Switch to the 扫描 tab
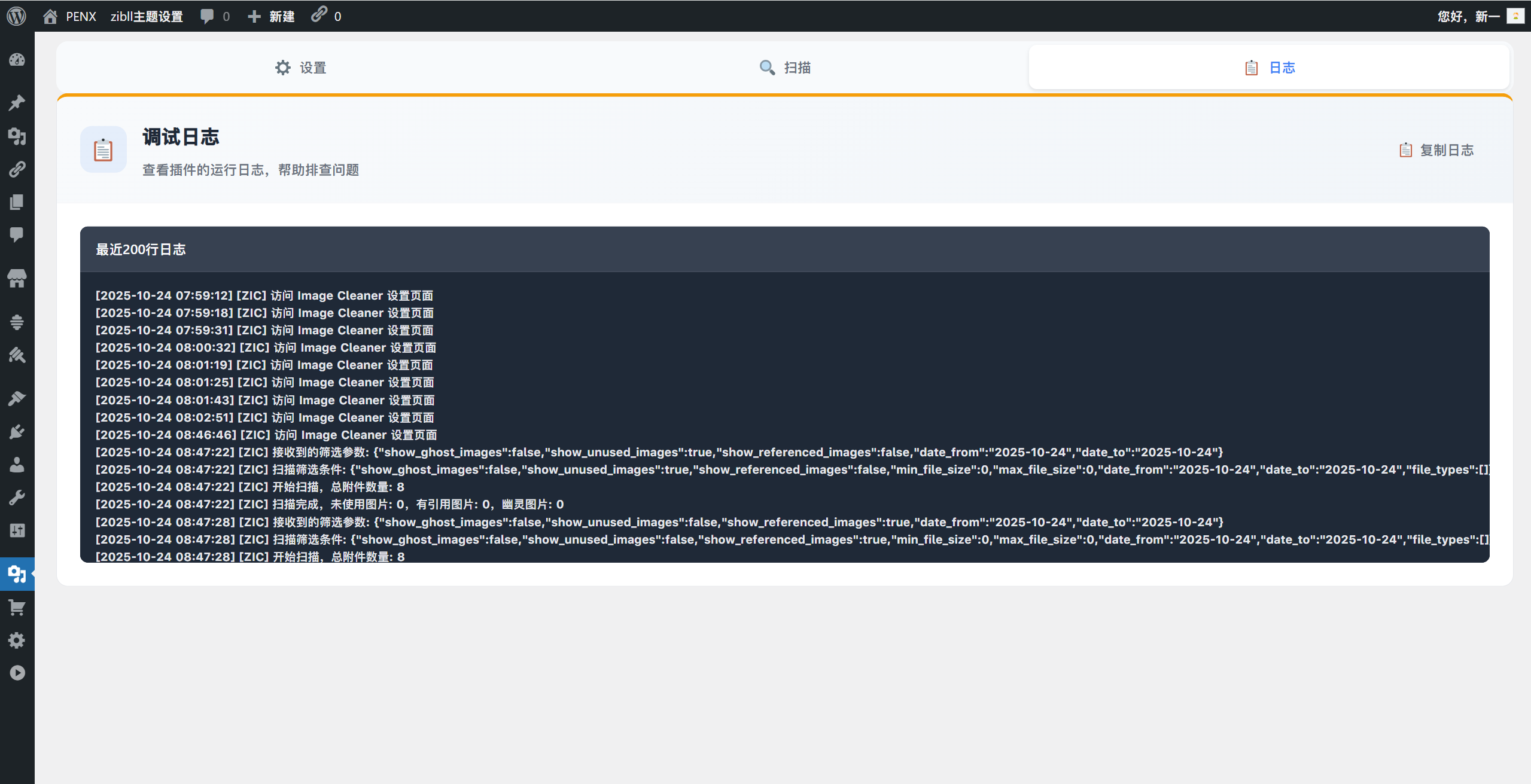 coord(785,68)
